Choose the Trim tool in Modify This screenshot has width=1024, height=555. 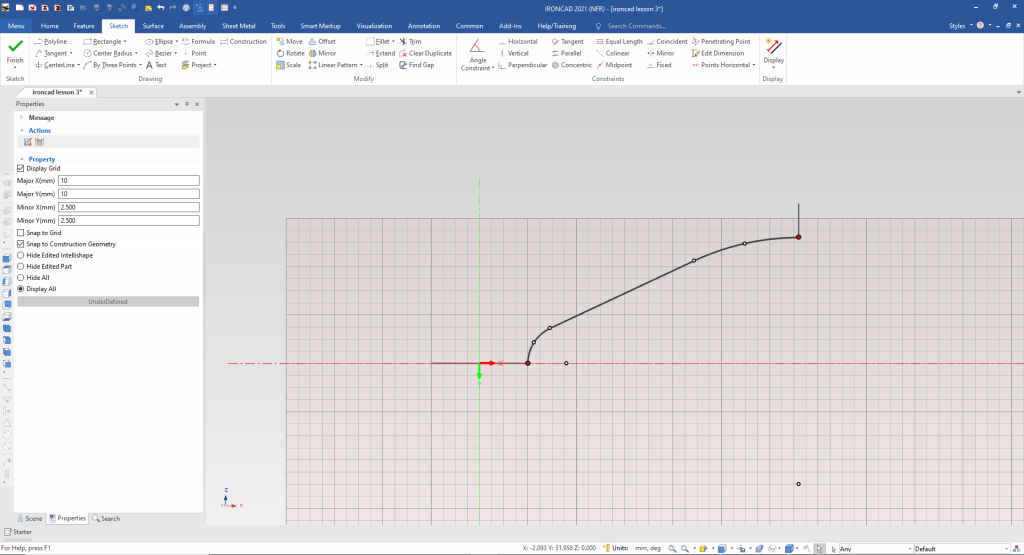click(410, 41)
